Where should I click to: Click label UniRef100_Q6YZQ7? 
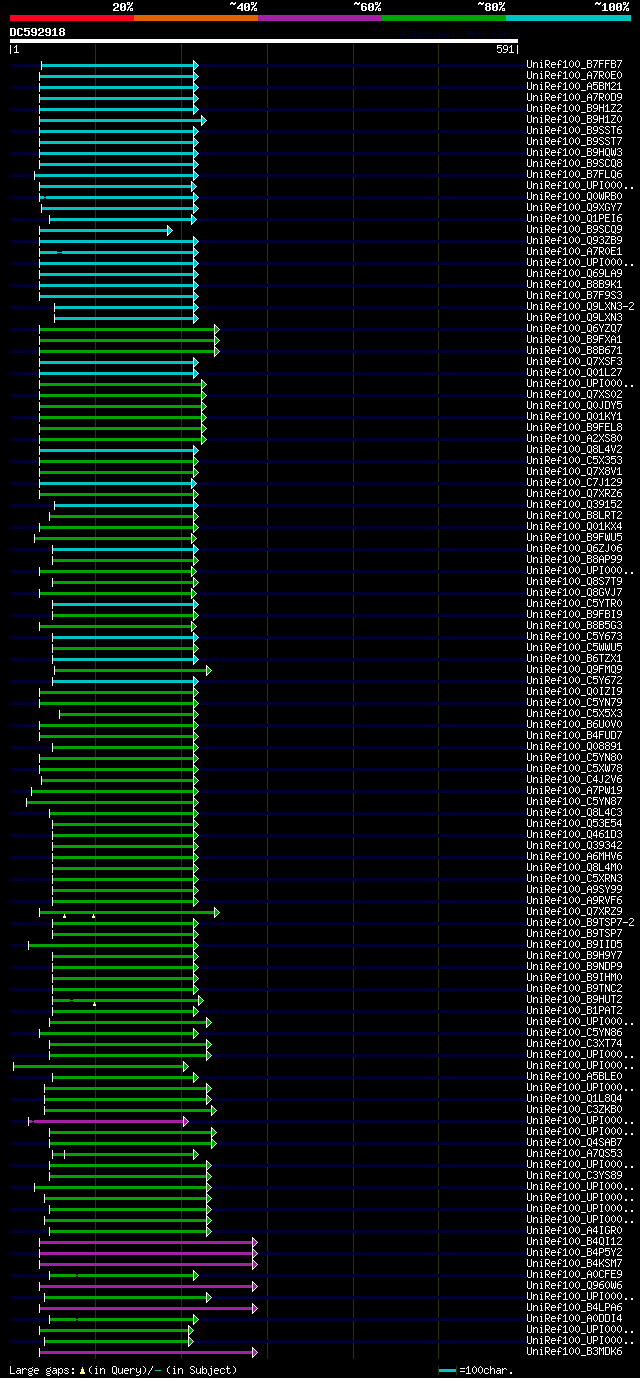[x=574, y=328]
